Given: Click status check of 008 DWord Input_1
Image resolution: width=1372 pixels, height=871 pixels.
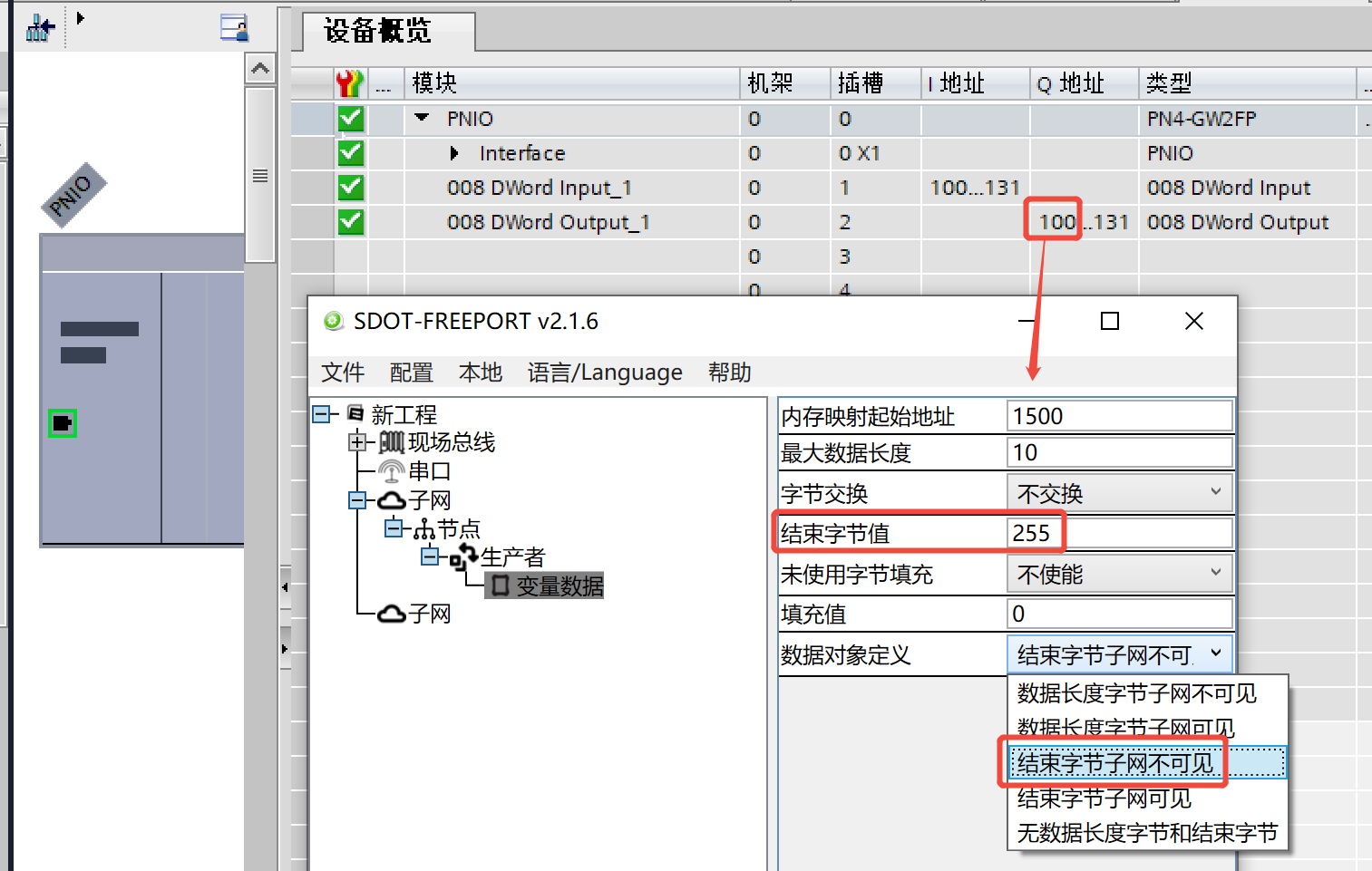Looking at the screenshot, I should point(351,188).
